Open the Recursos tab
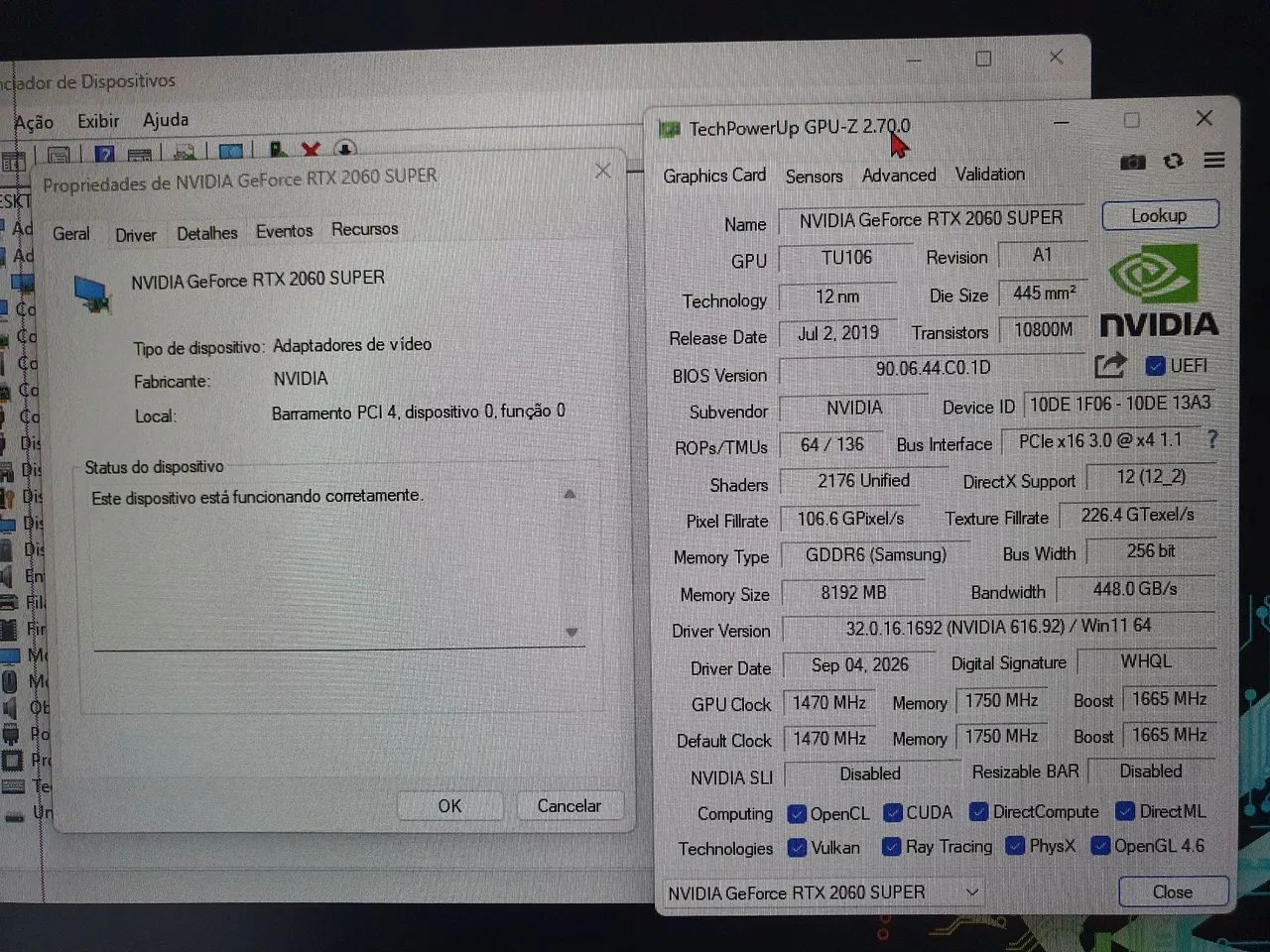This screenshot has height=952, width=1270. click(x=364, y=229)
